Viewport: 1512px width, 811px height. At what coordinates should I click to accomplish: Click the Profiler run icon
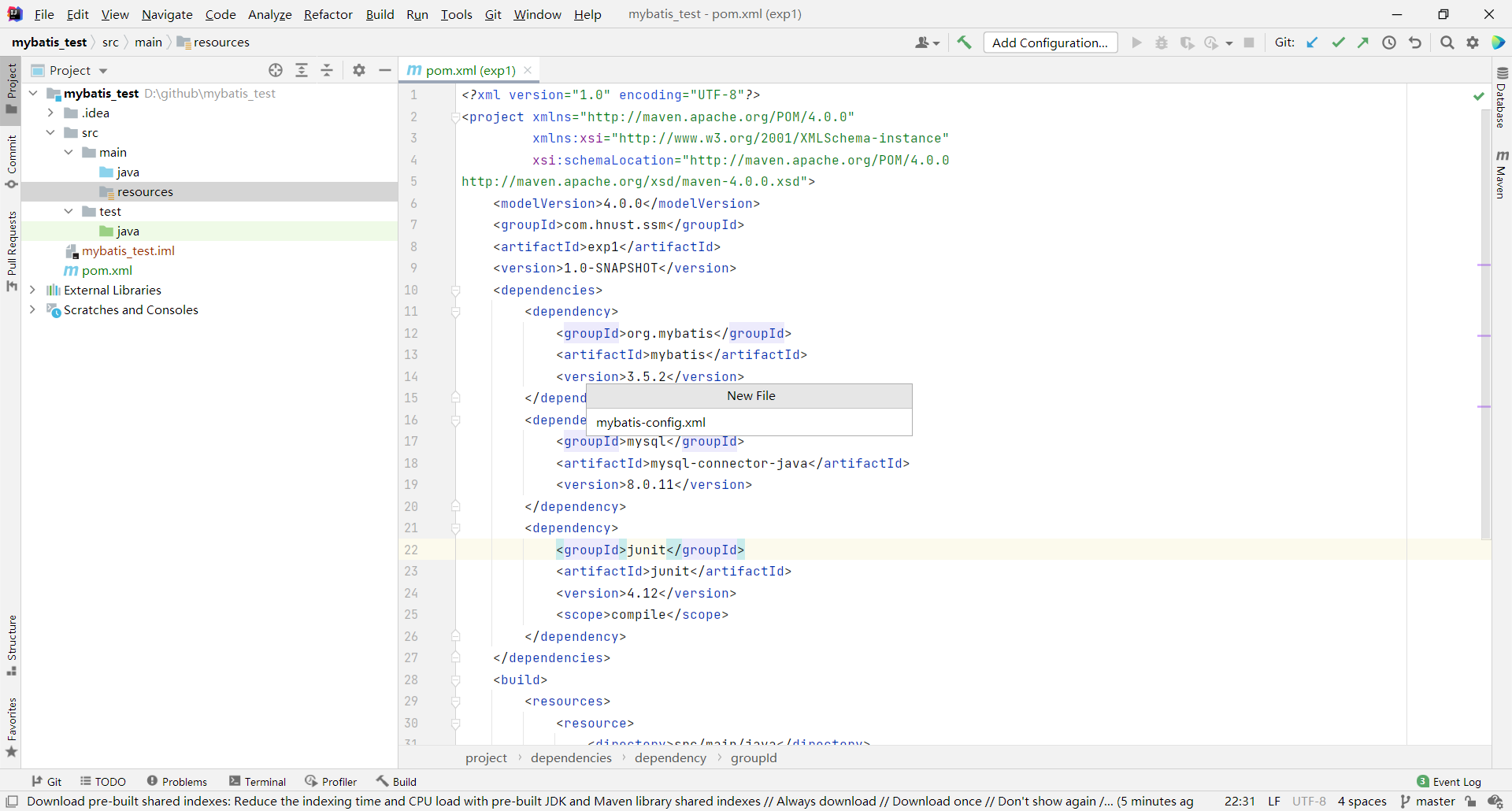coord(1211,43)
